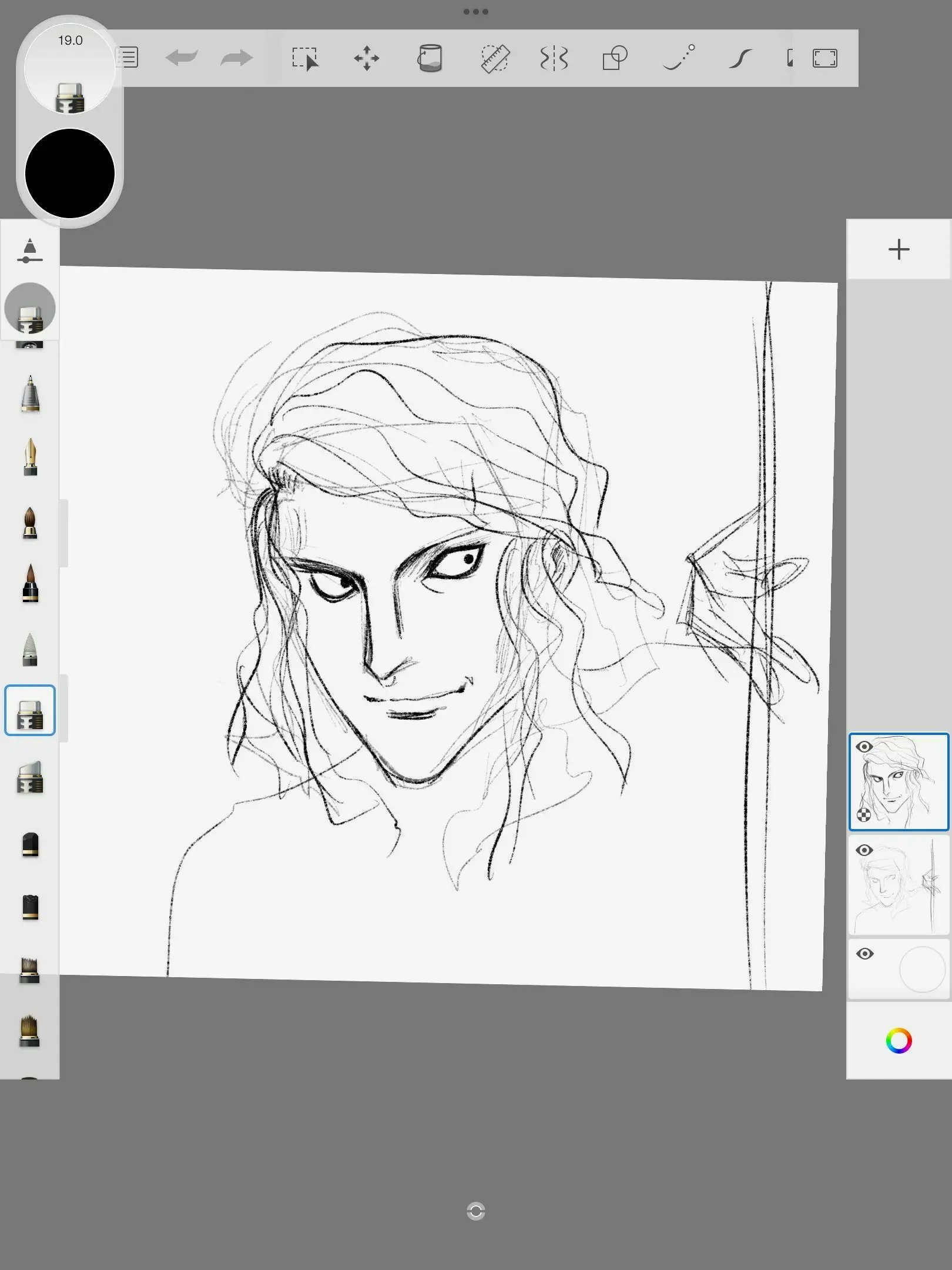Screen dimensions: 952x1270
Task: Select the highlighted soft eraser brush
Action: click(30, 710)
